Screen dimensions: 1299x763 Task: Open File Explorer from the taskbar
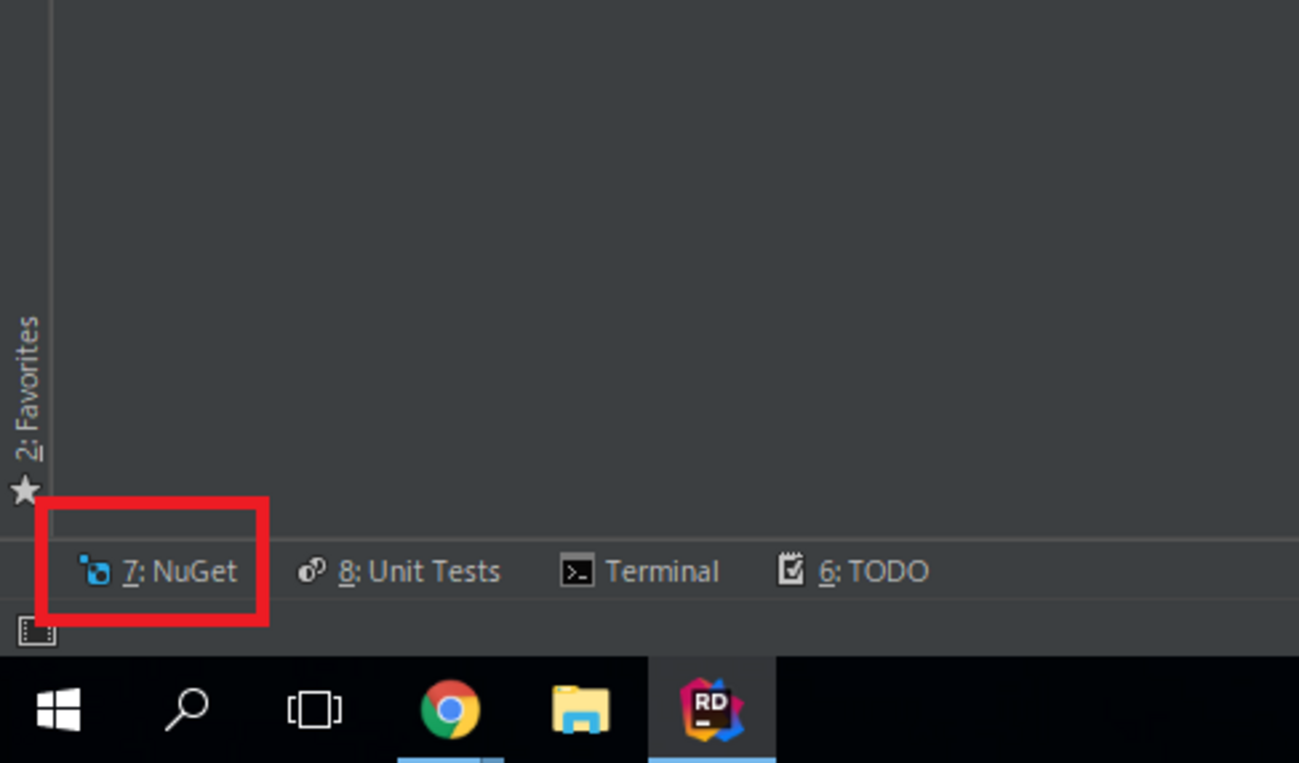click(x=581, y=710)
